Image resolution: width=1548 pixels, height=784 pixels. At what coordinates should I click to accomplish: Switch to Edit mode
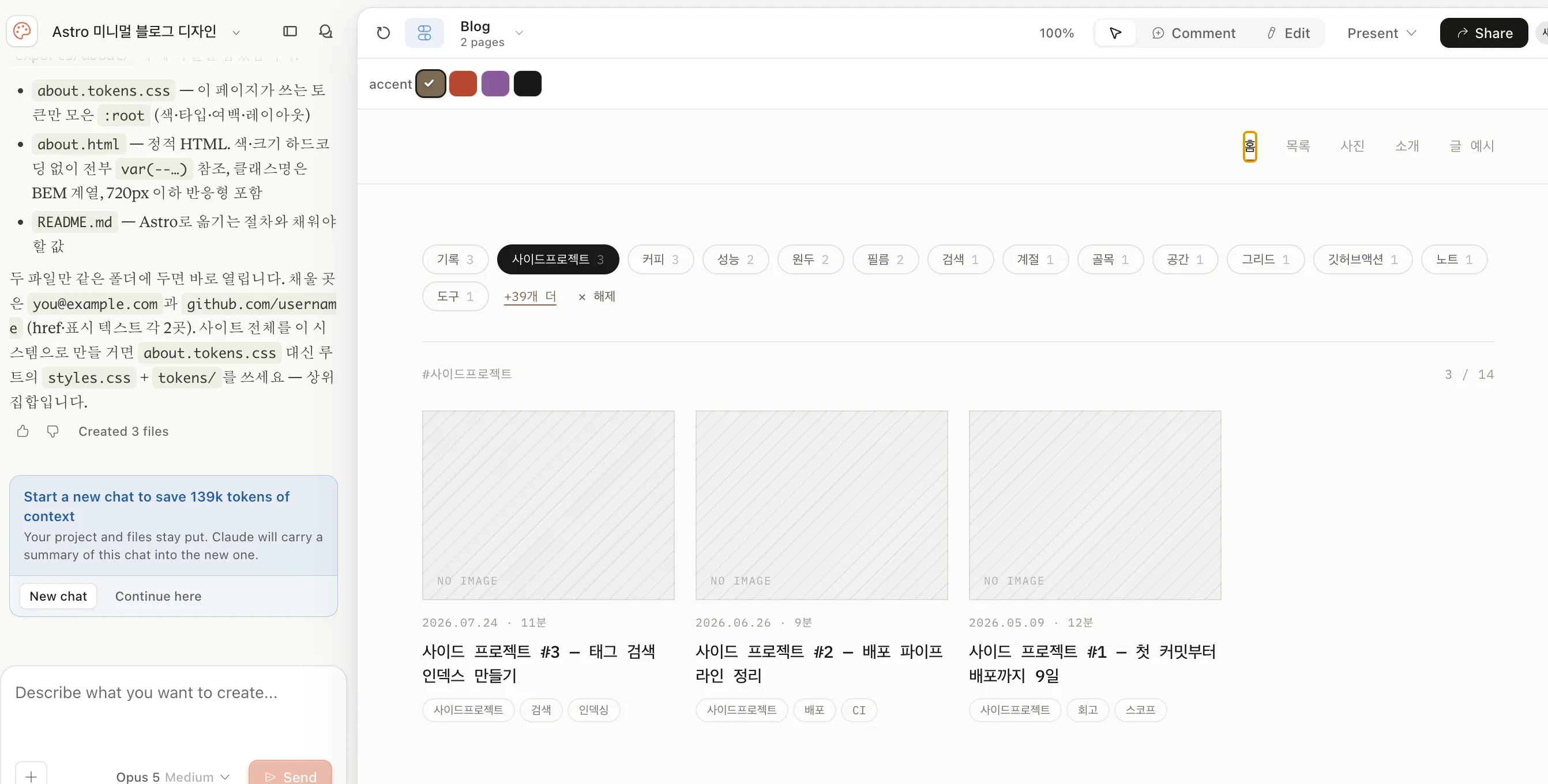click(x=1288, y=33)
